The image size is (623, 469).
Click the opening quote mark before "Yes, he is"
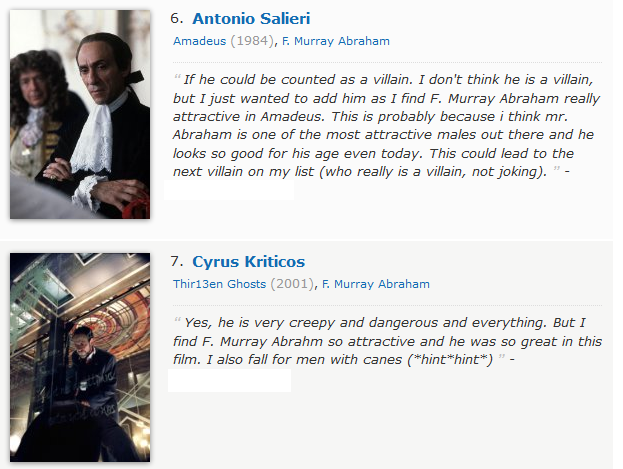[x=178, y=320]
